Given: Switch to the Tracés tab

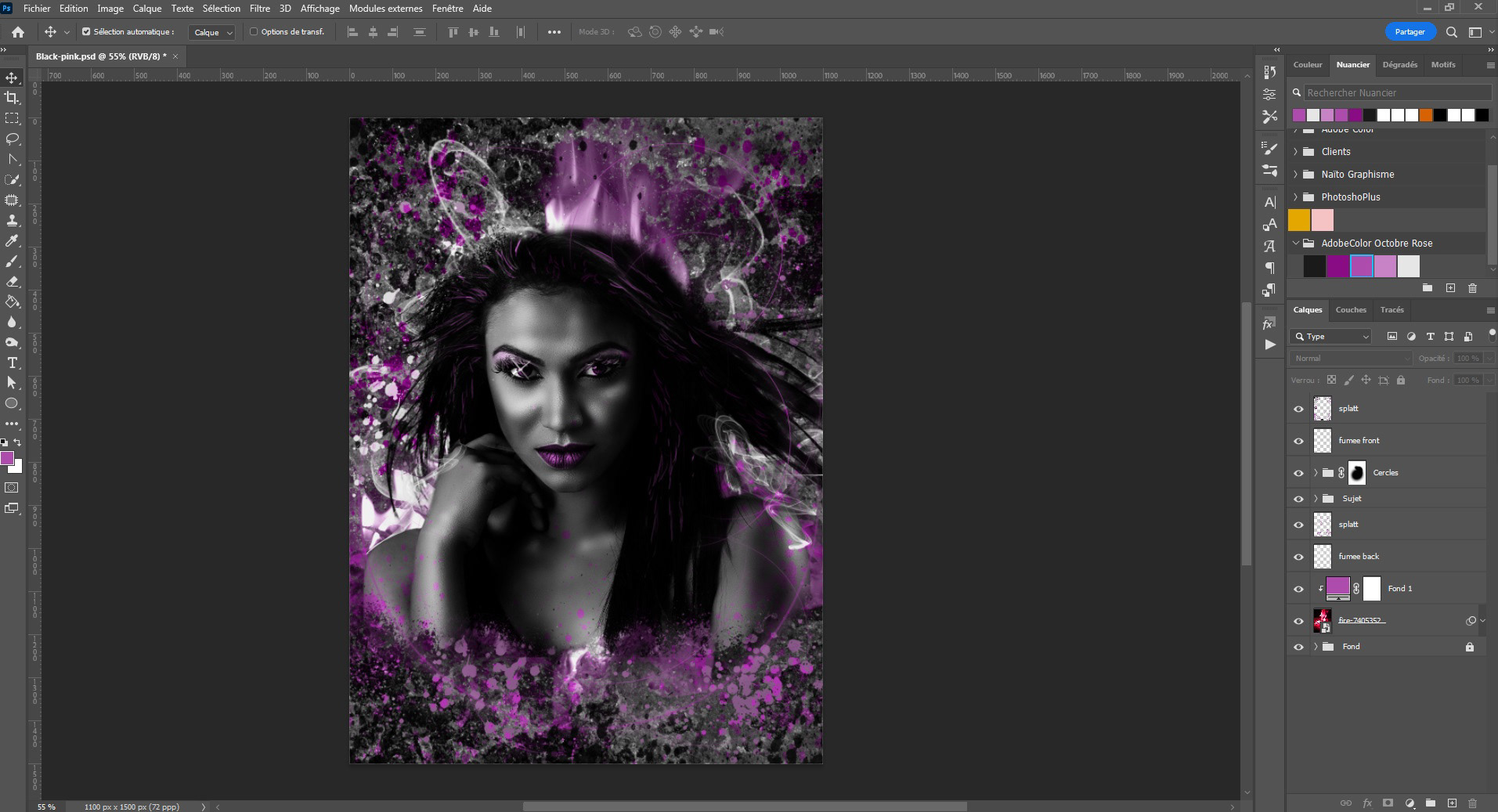Looking at the screenshot, I should (x=1392, y=310).
